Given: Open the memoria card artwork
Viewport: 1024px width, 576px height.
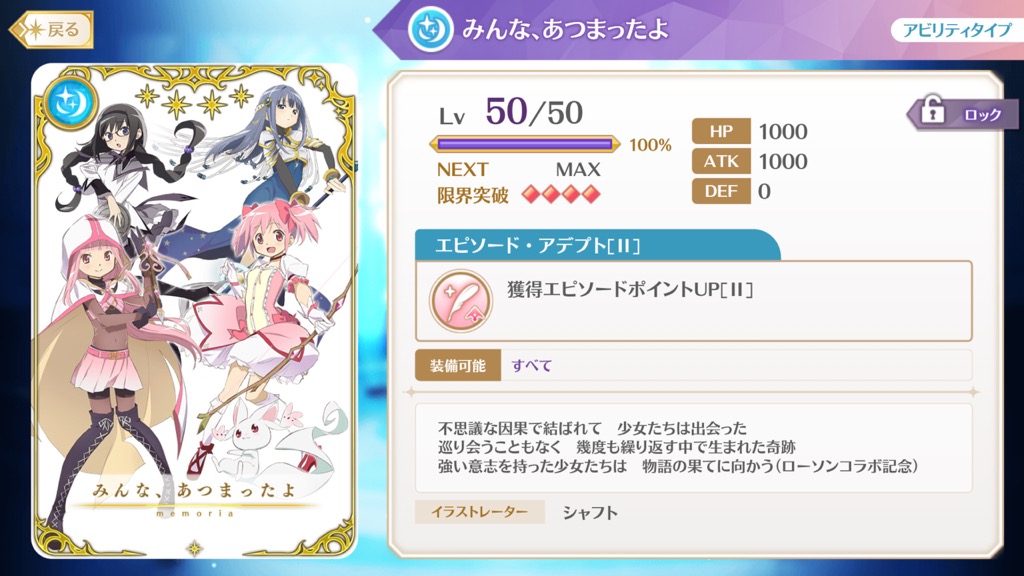Looking at the screenshot, I should [194, 311].
